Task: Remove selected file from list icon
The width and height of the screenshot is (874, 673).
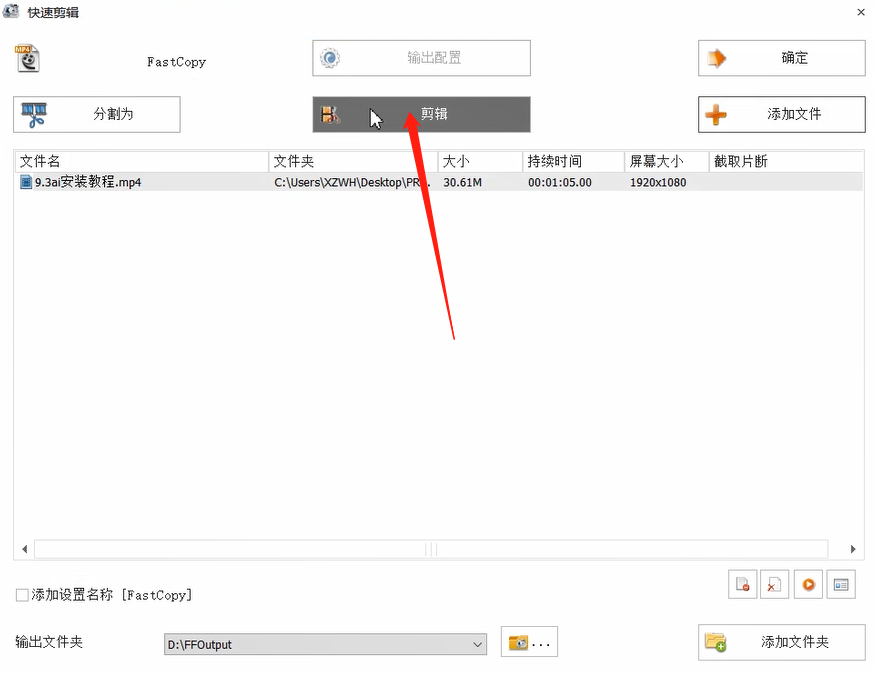Action: click(742, 584)
